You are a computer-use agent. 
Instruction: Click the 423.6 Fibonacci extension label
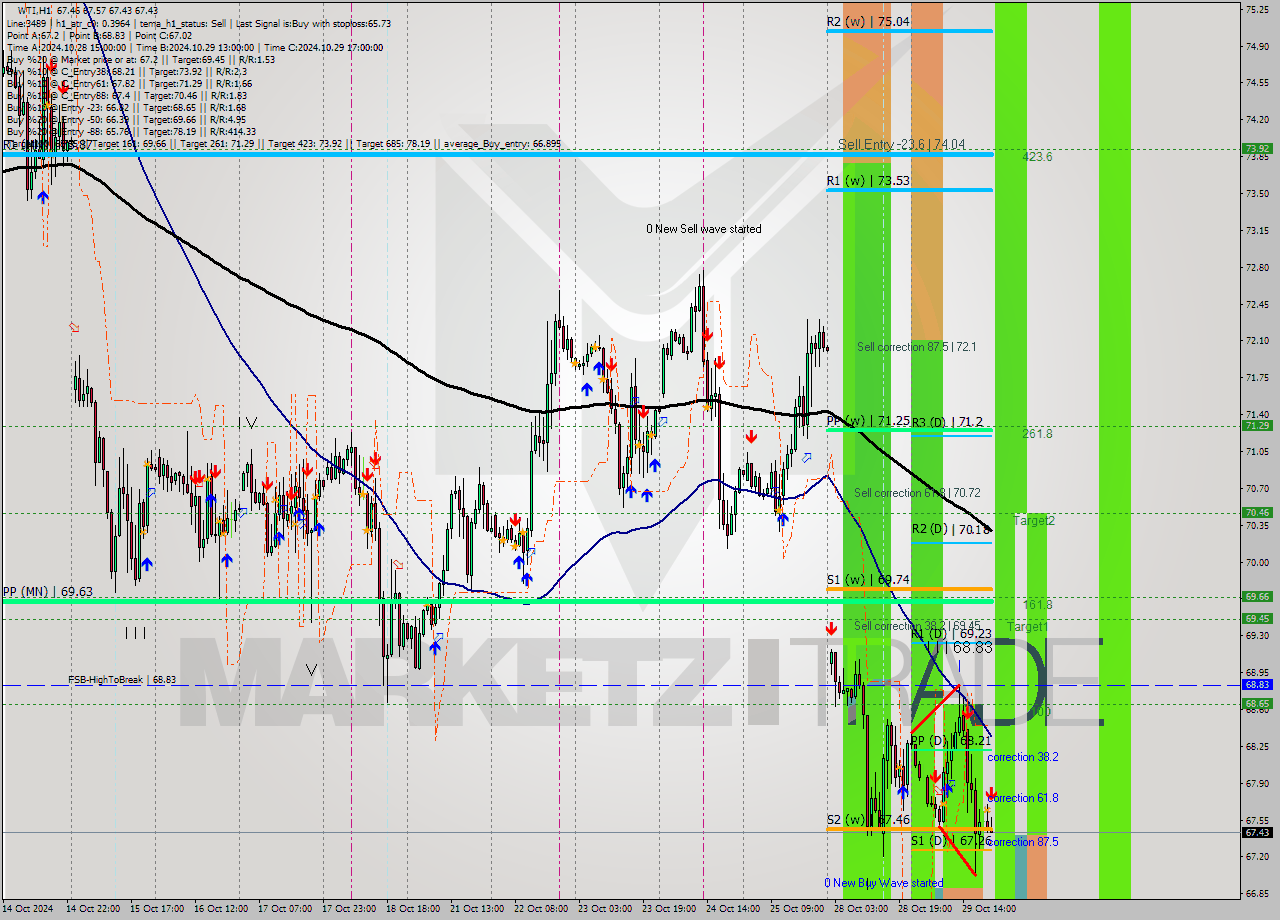click(x=1037, y=157)
